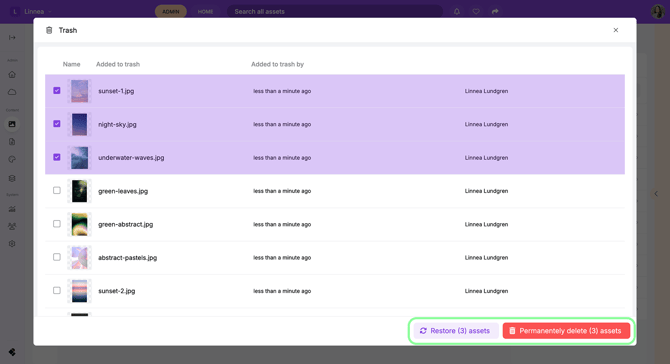Click the share arrow icon
Viewport: 670px width, 364px height.
(x=495, y=12)
